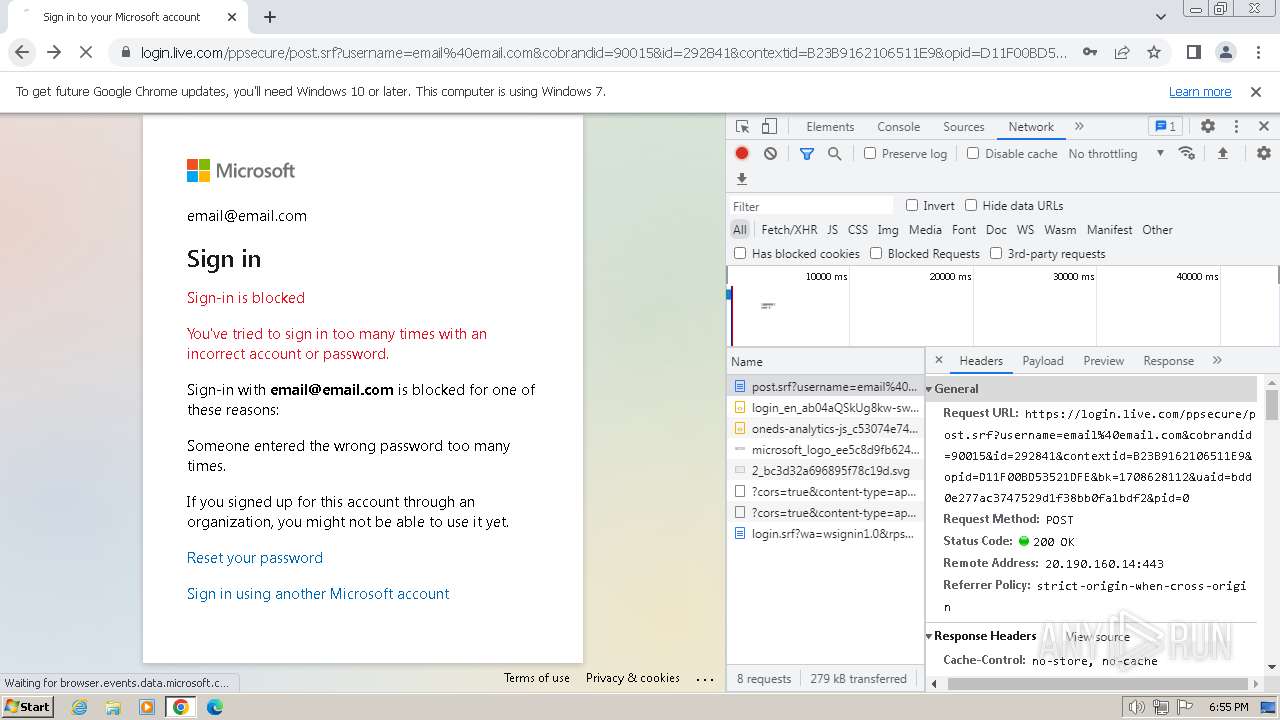Select the login_en_ab04aQSkUg8kw request
Screen dimensions: 1280x720
[826, 408]
